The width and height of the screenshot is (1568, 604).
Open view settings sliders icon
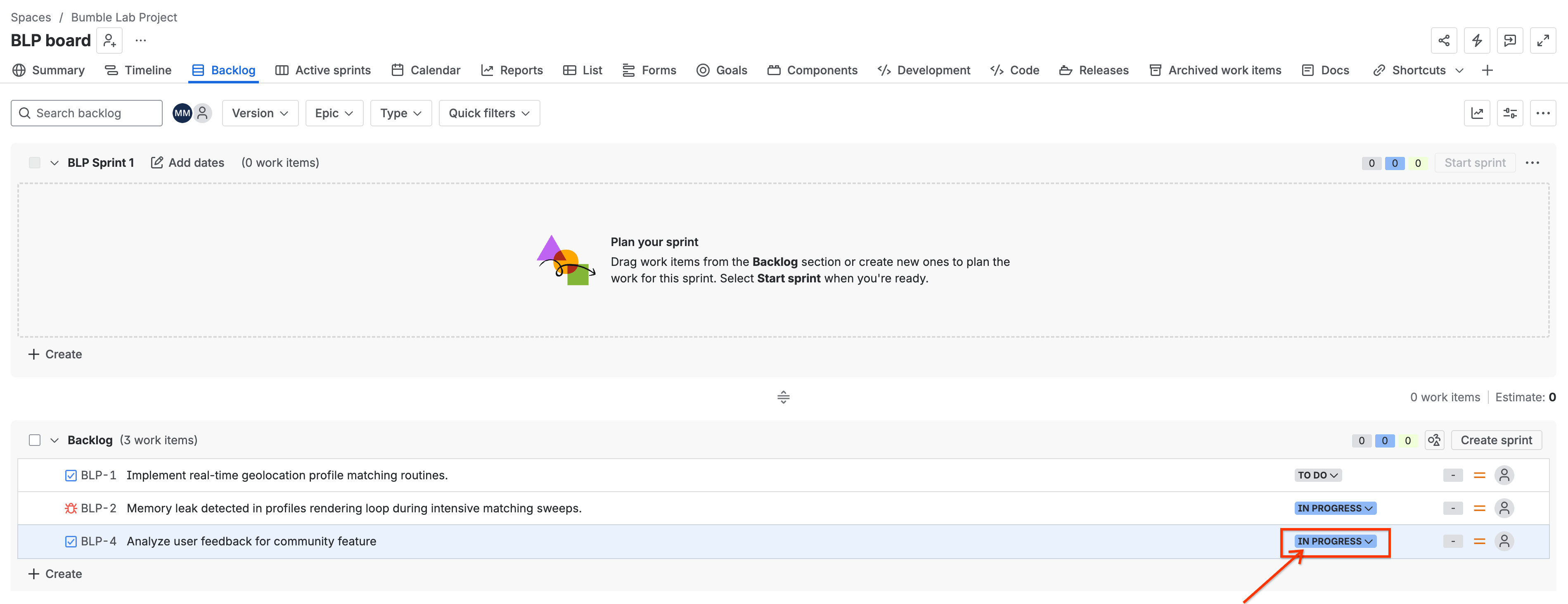click(1509, 113)
